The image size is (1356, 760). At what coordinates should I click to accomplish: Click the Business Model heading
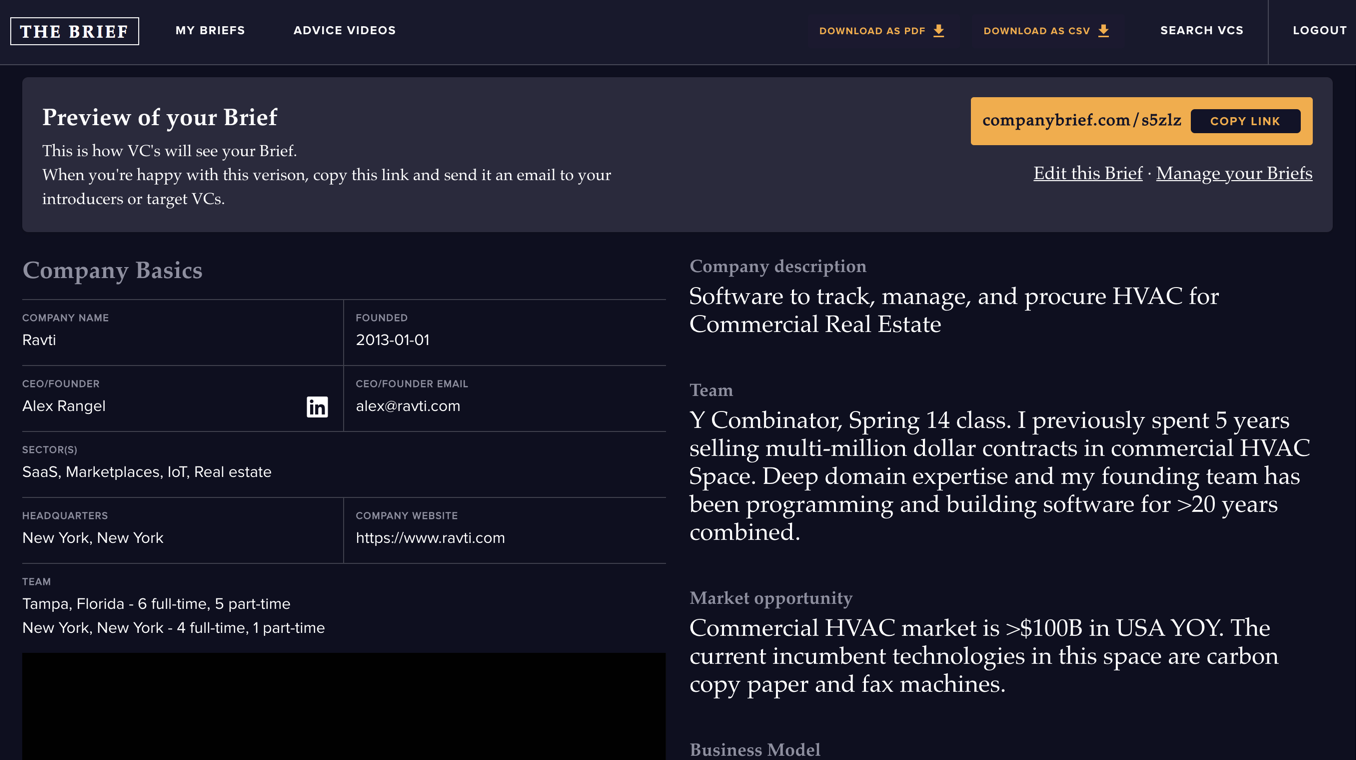point(755,750)
